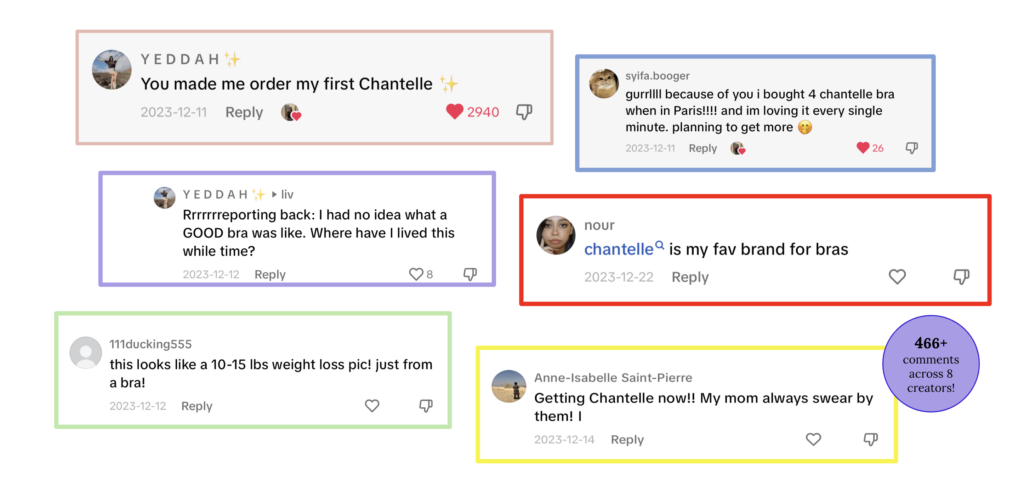Image resolution: width=1024 pixels, height=487 pixels.
Task: Dislike YEDDAH's first Chantelle comment
Action: tap(524, 112)
